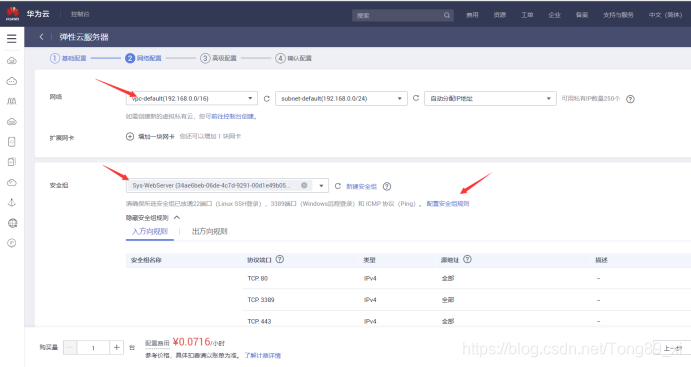Click the 描述 column header
Viewport: 691px width, 367px height.
602,260
